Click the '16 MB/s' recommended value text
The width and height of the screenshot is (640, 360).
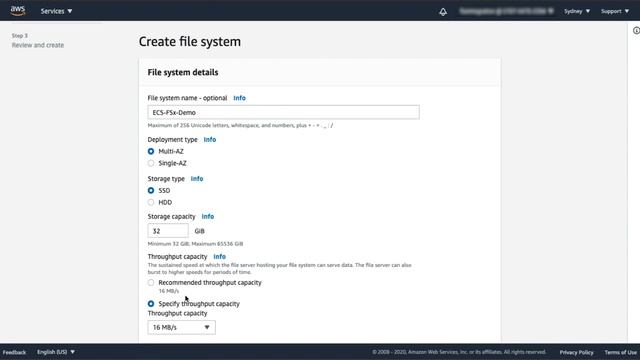[x=169, y=291]
